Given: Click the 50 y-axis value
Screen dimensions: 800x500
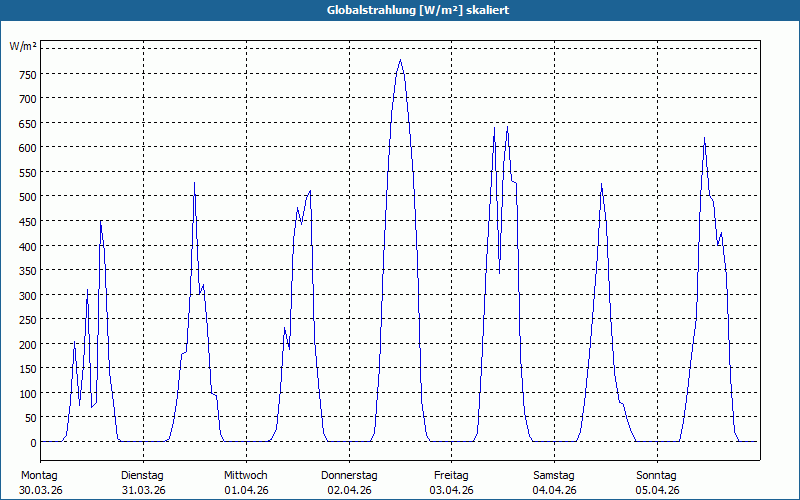Looking at the screenshot, I should click(x=31, y=419).
